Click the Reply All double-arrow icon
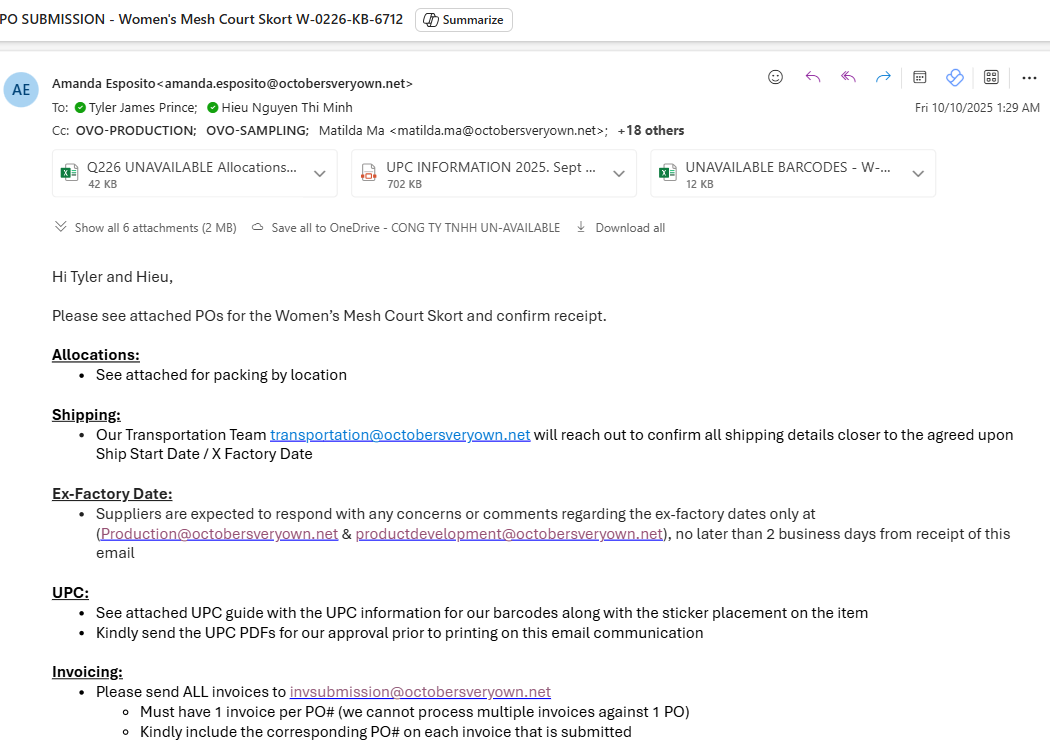Screen dimensions: 1050x740 click(x=848, y=77)
